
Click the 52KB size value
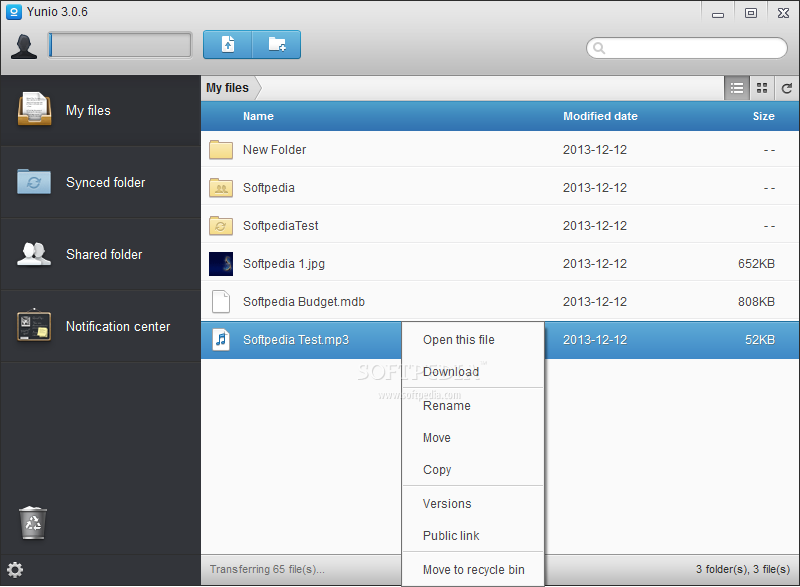point(760,340)
